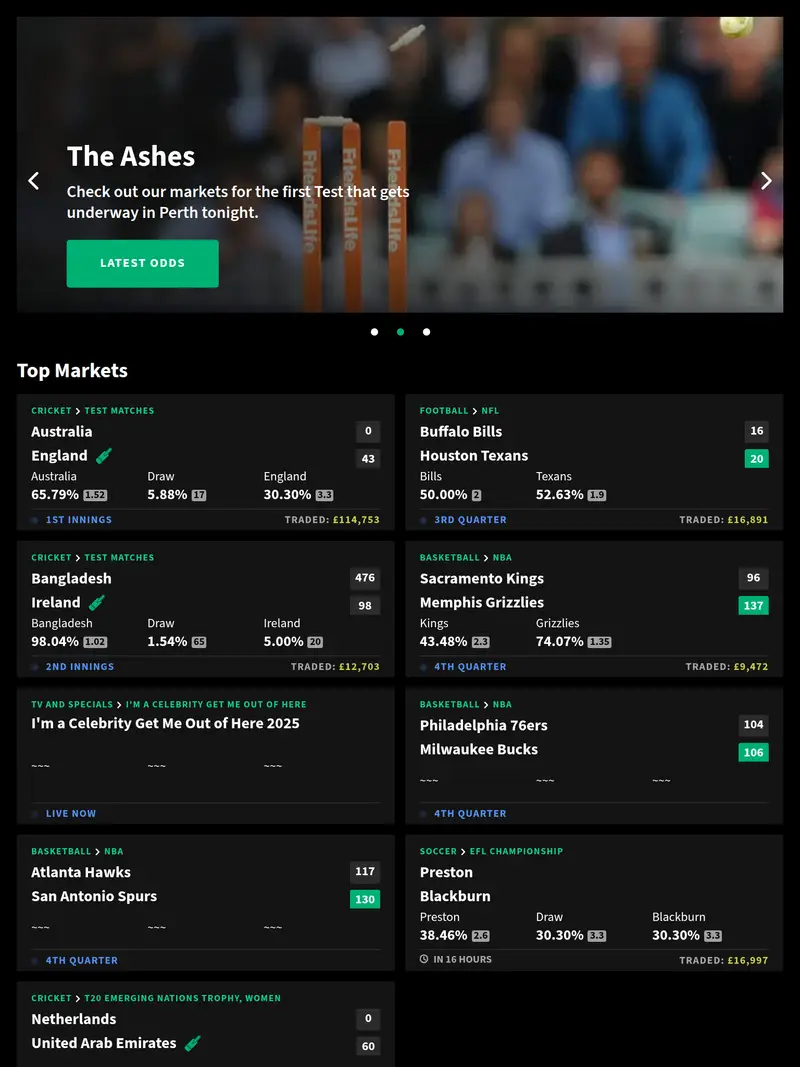Open the NFL league link

(490, 410)
